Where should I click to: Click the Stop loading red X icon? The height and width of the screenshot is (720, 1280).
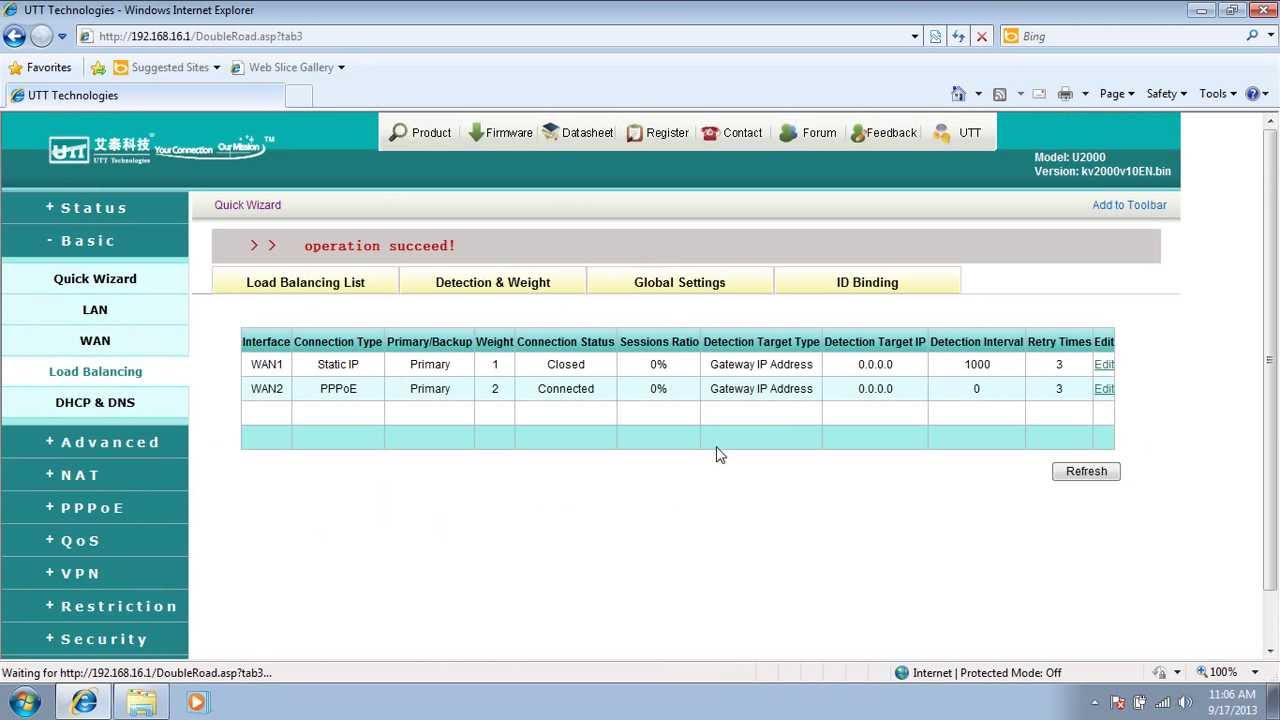[x=981, y=36]
